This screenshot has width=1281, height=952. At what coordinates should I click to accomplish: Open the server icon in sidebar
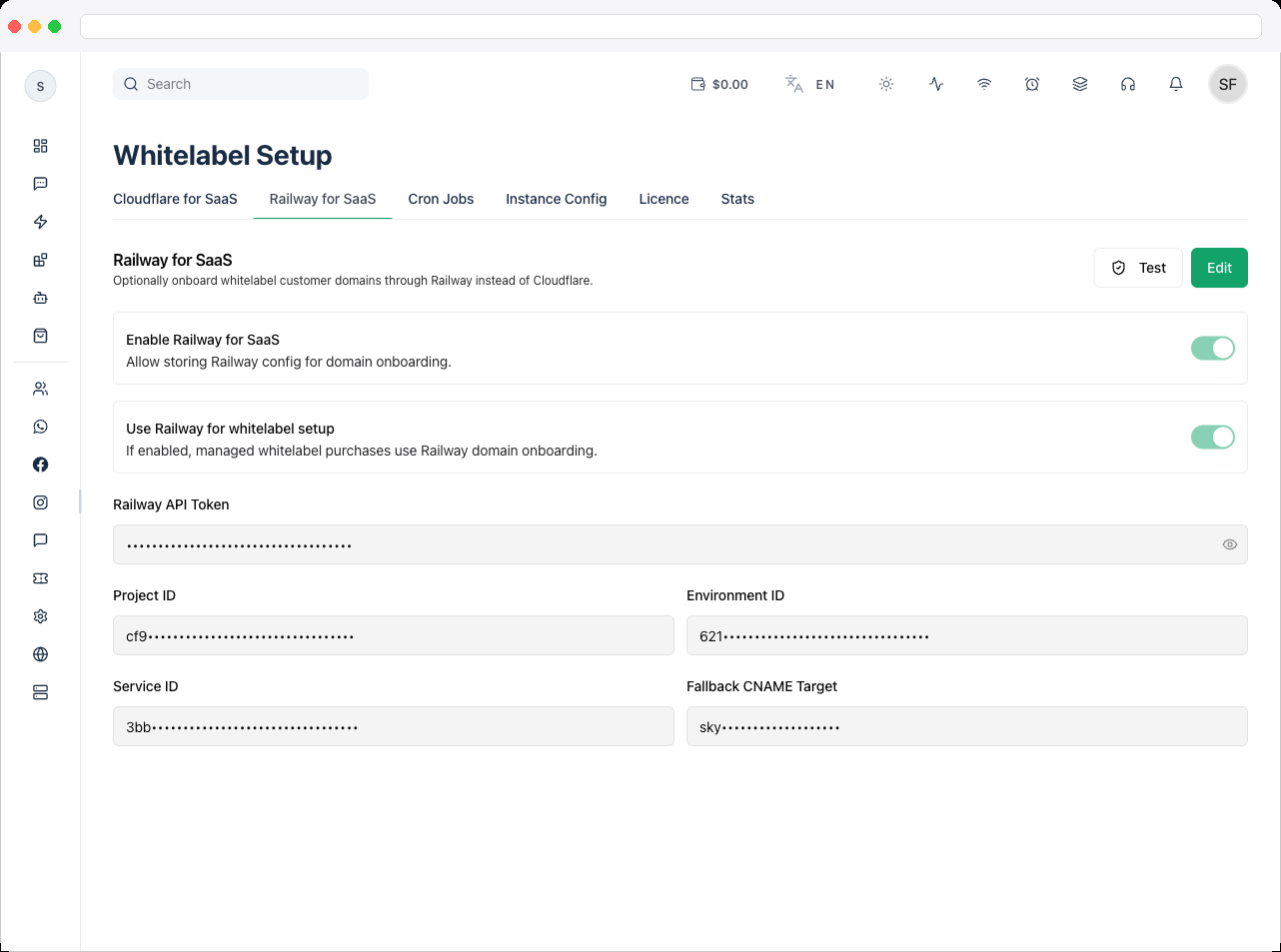click(x=40, y=692)
